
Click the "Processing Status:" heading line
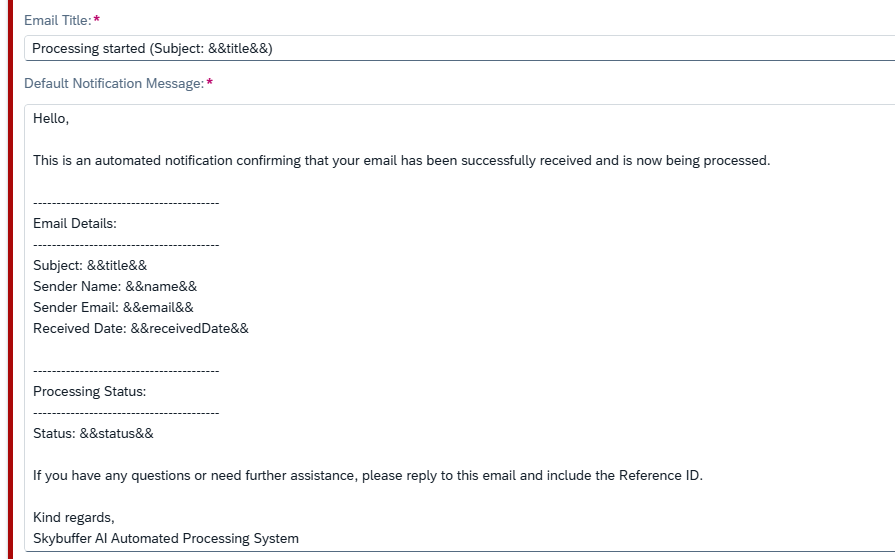coord(89,391)
